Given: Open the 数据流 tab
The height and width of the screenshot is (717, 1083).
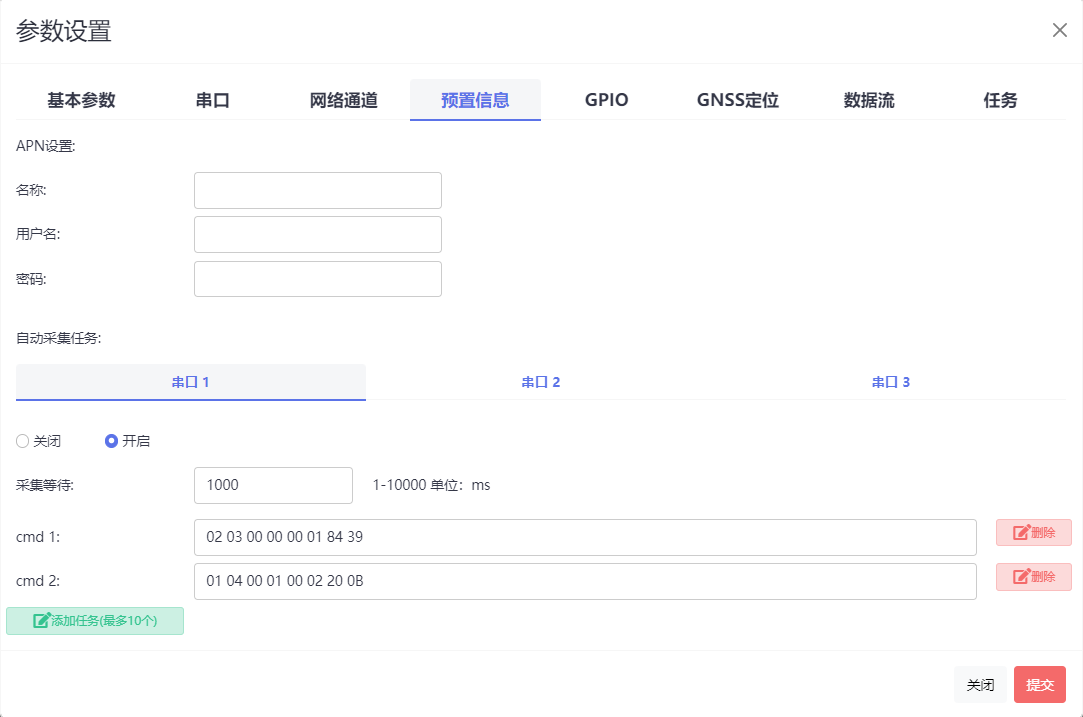Looking at the screenshot, I should 868,100.
